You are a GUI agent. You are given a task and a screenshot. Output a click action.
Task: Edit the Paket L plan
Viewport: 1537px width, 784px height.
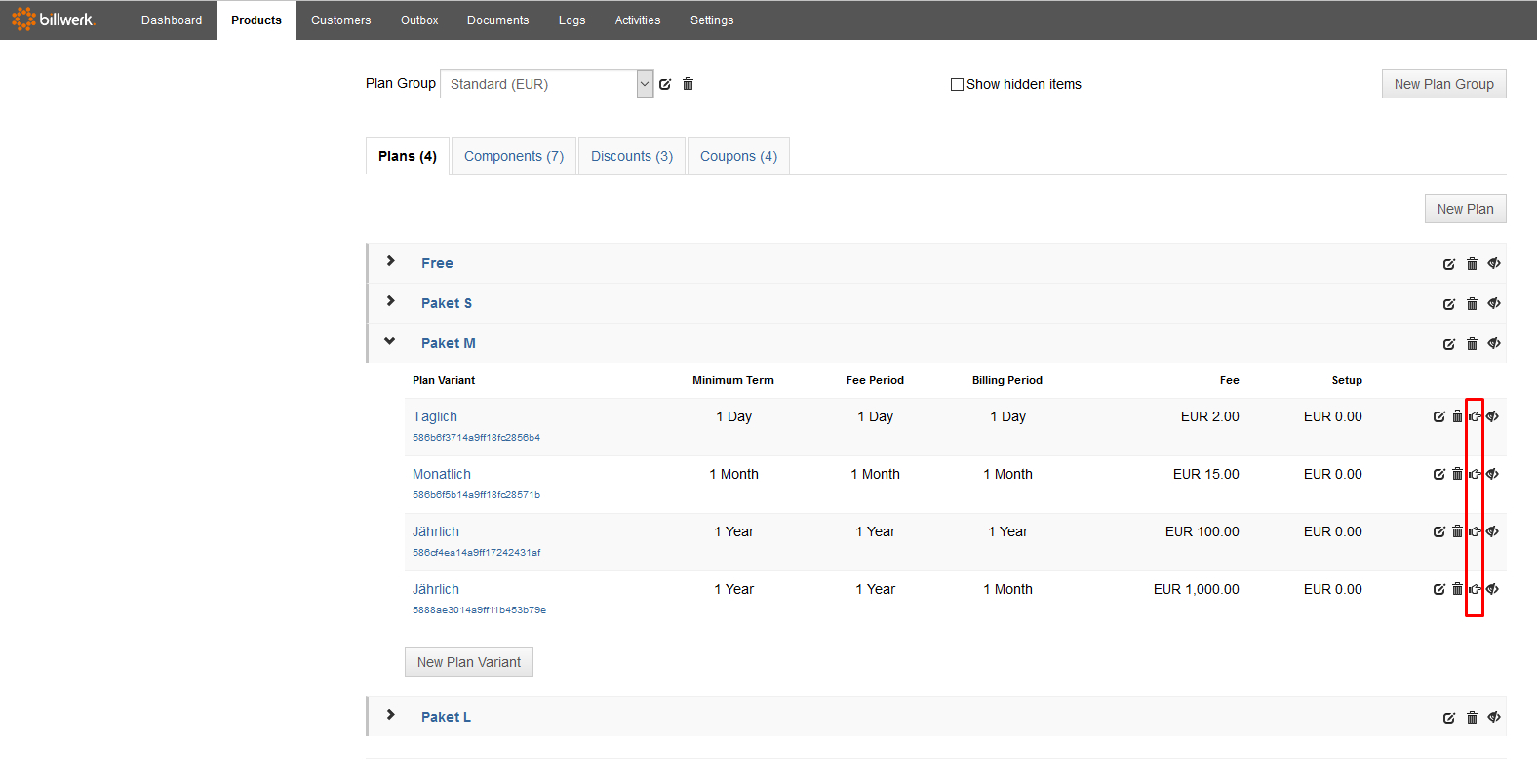1449,718
